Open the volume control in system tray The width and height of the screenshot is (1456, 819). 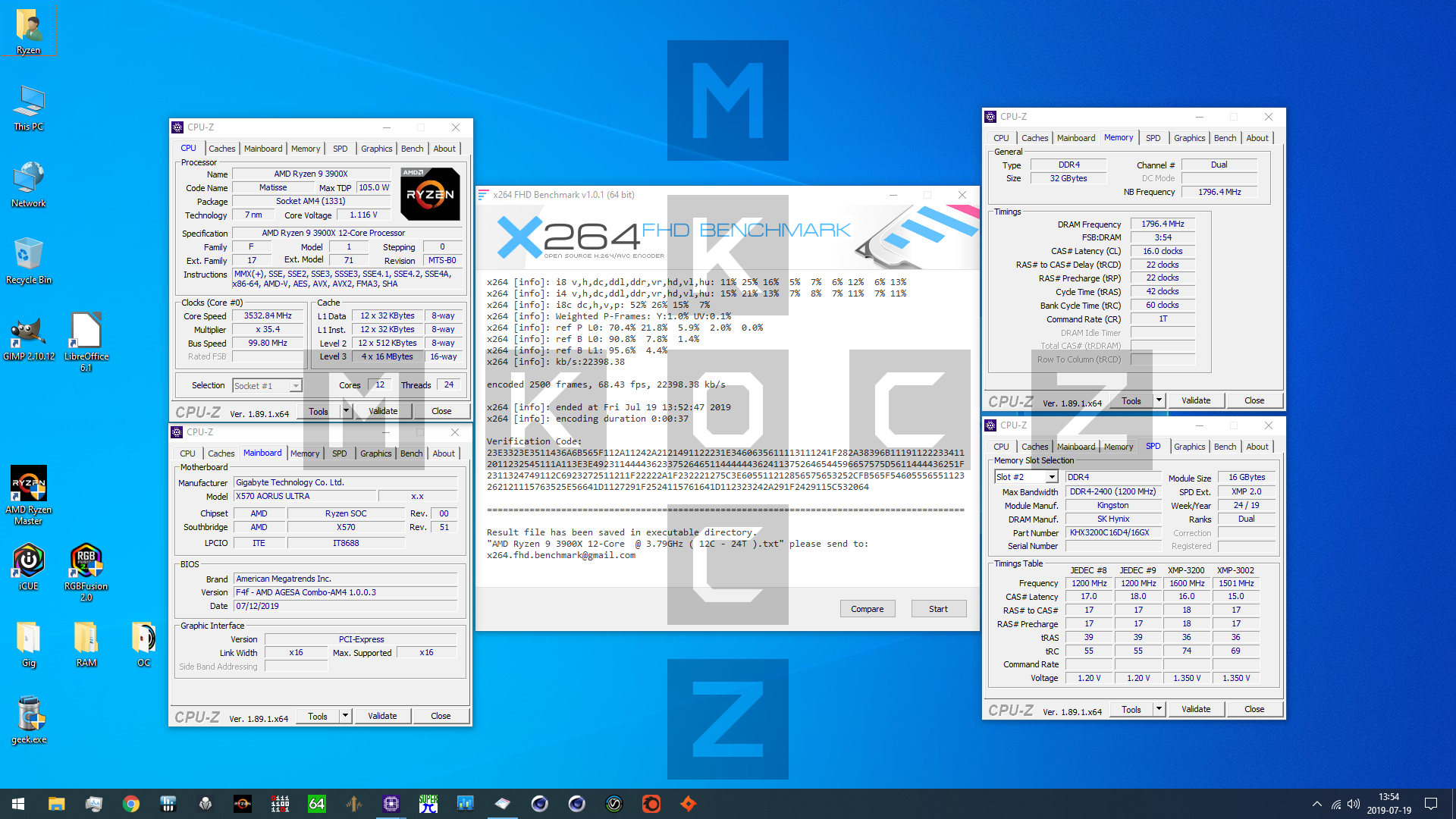click(1354, 804)
